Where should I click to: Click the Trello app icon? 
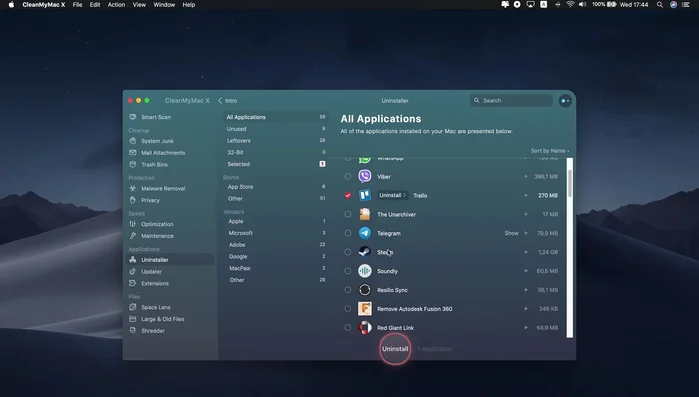[365, 195]
